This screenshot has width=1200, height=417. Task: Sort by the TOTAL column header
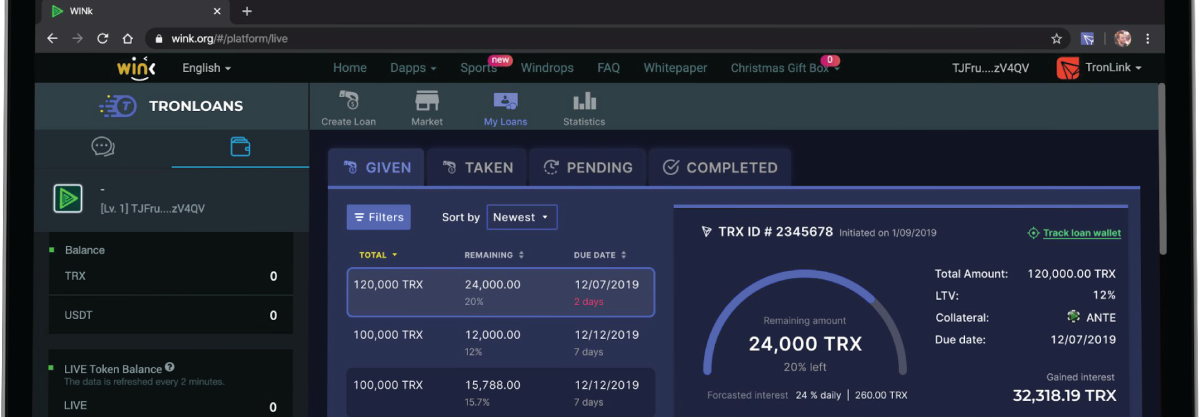pos(378,255)
